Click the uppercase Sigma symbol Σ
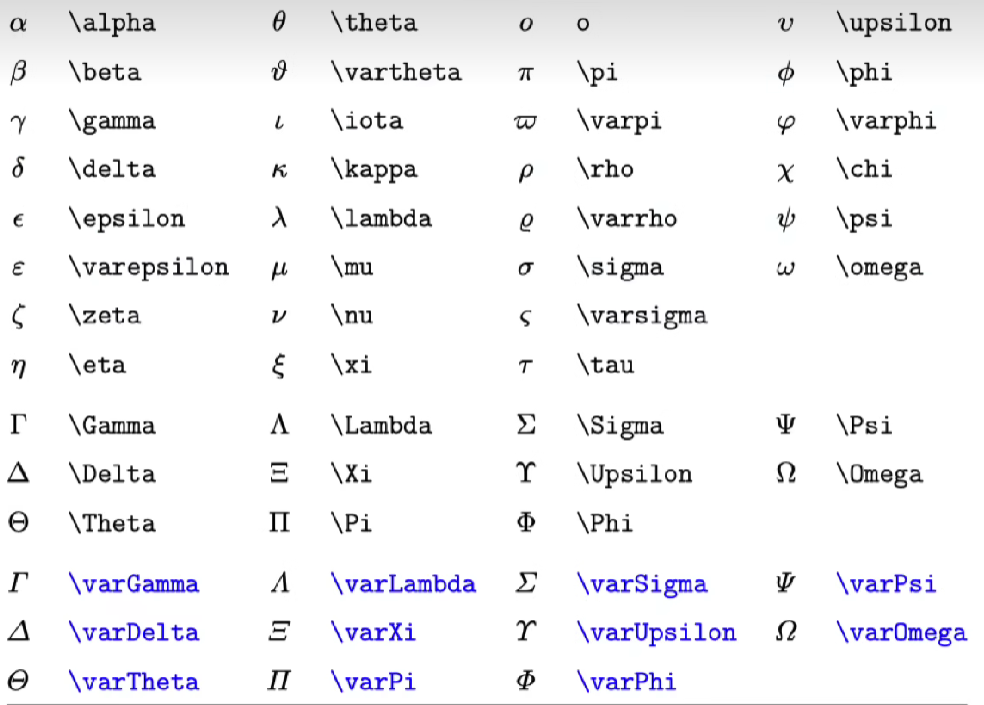The image size is (984, 705). point(526,425)
